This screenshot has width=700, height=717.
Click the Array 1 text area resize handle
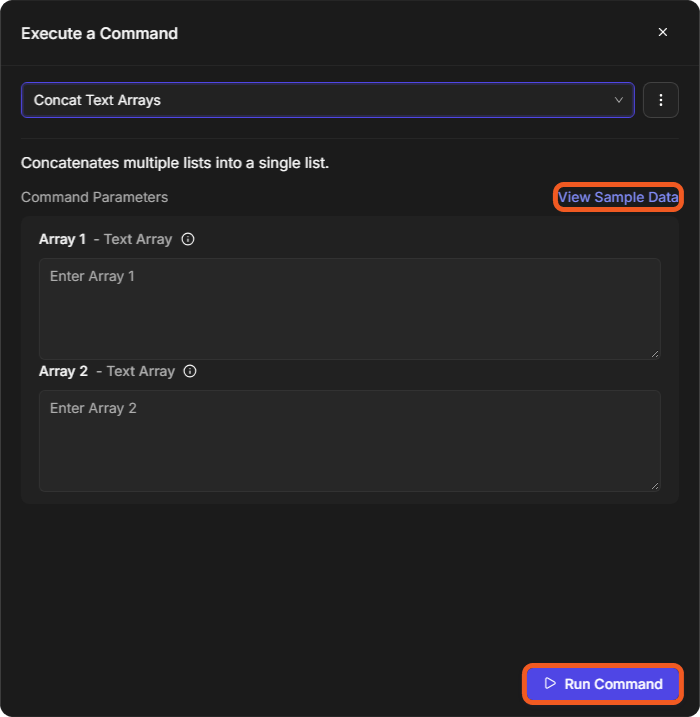point(655,354)
